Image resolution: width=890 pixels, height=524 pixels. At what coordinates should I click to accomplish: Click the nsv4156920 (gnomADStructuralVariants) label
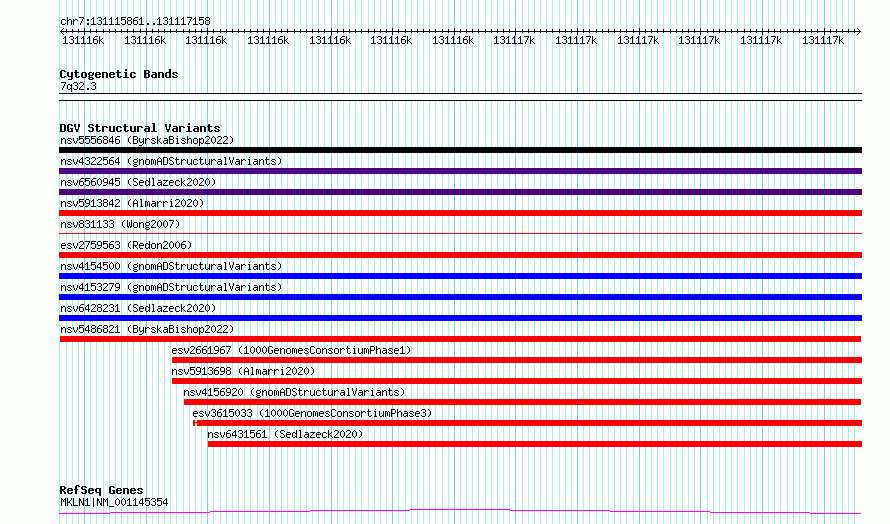point(294,392)
